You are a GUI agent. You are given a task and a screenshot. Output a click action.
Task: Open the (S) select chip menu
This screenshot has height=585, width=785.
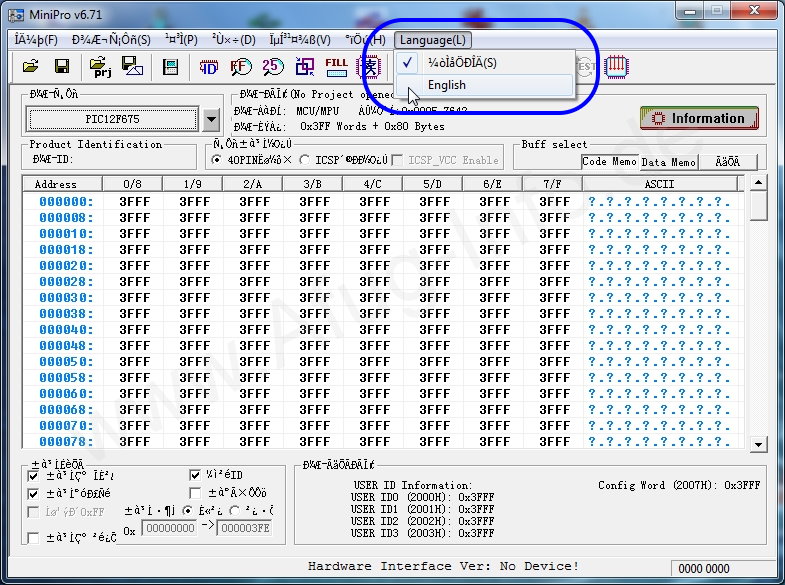(111, 40)
